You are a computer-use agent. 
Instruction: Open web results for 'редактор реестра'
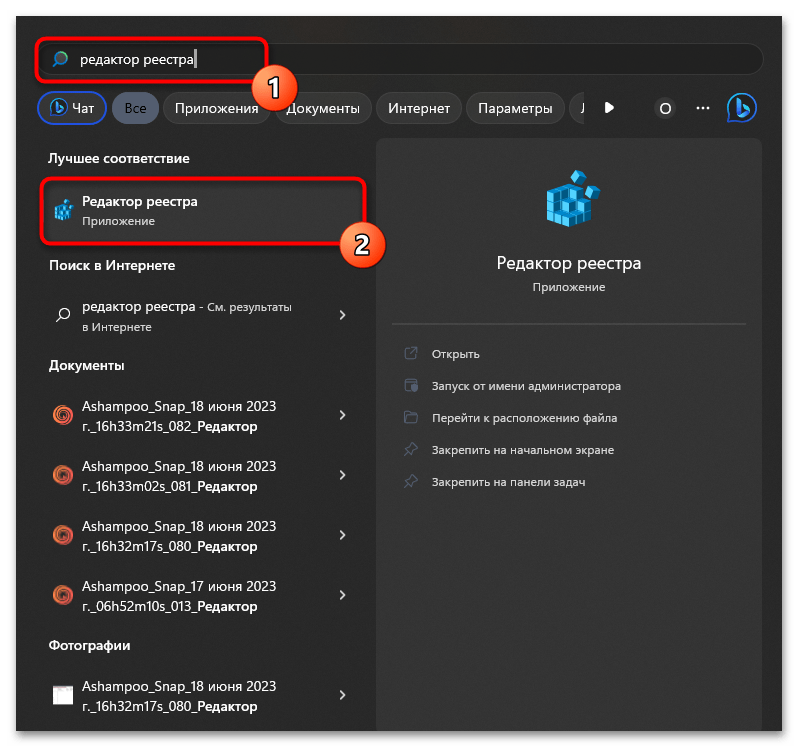(x=187, y=316)
